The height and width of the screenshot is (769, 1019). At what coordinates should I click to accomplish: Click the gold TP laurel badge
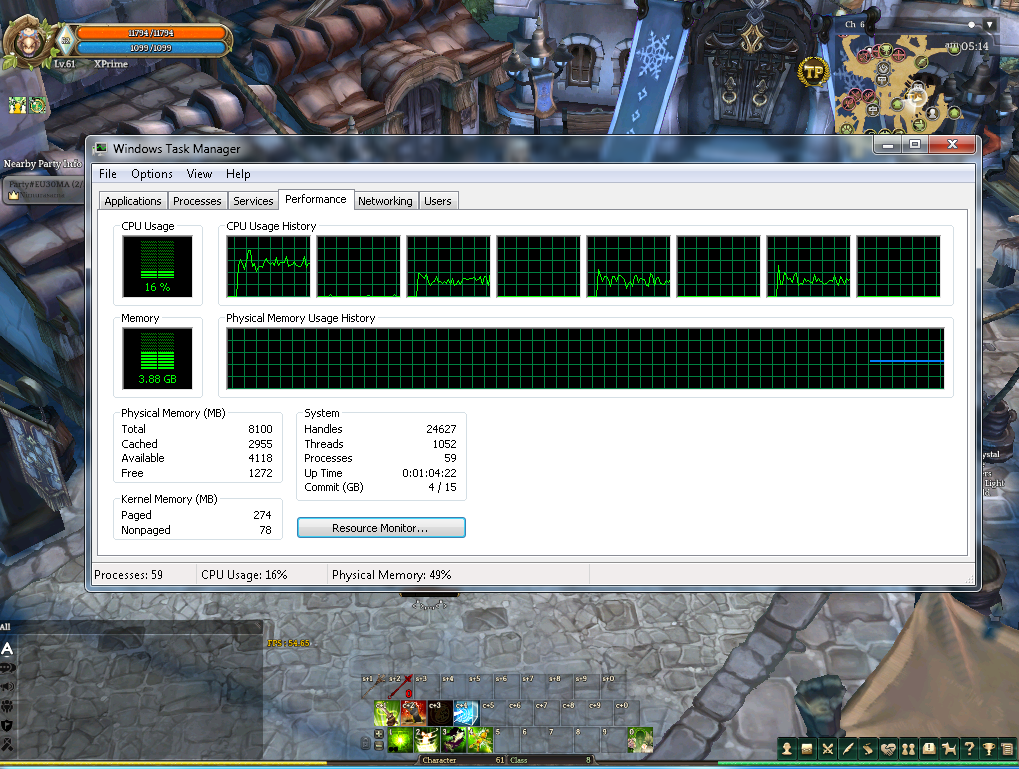pos(814,71)
